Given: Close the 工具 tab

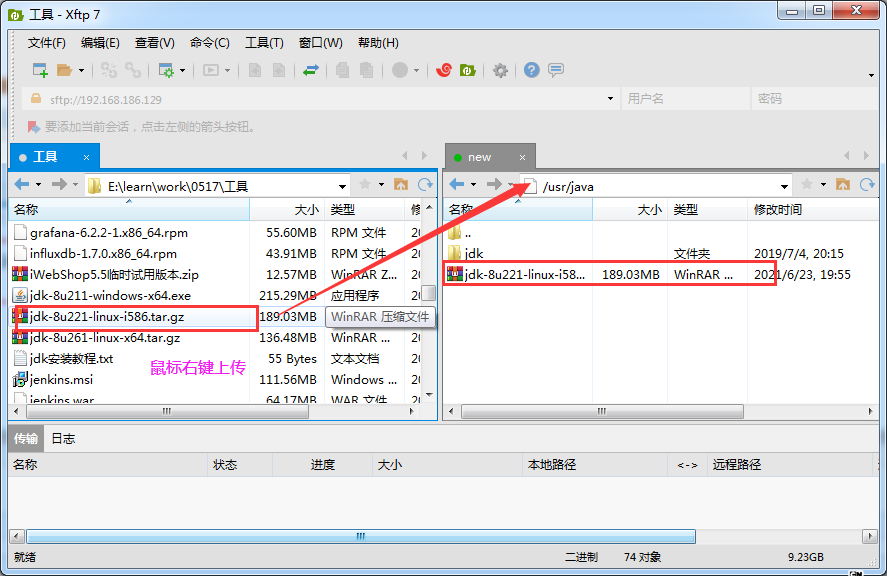Looking at the screenshot, I should 87,158.
